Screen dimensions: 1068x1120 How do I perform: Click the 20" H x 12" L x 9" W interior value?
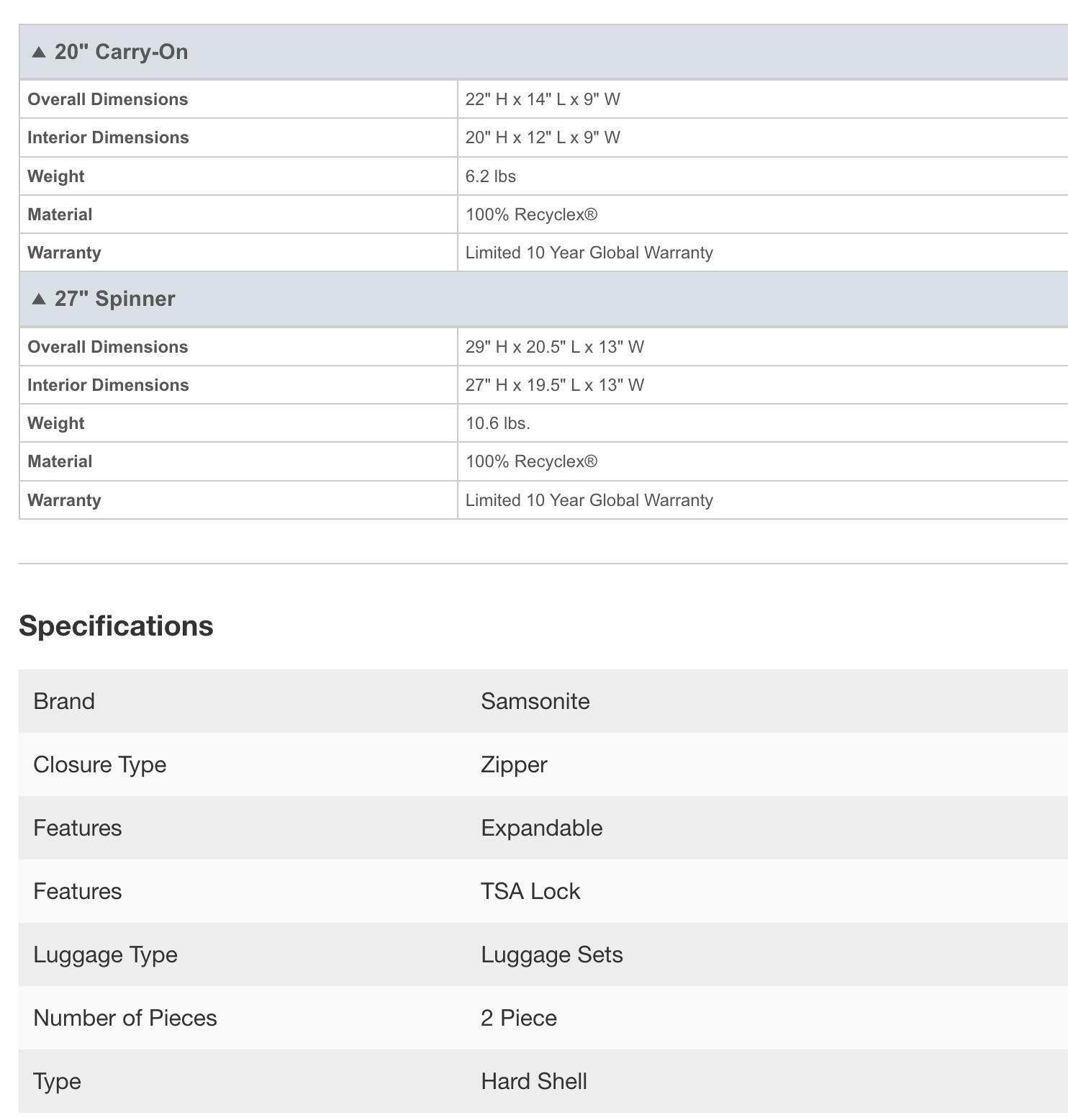543,137
